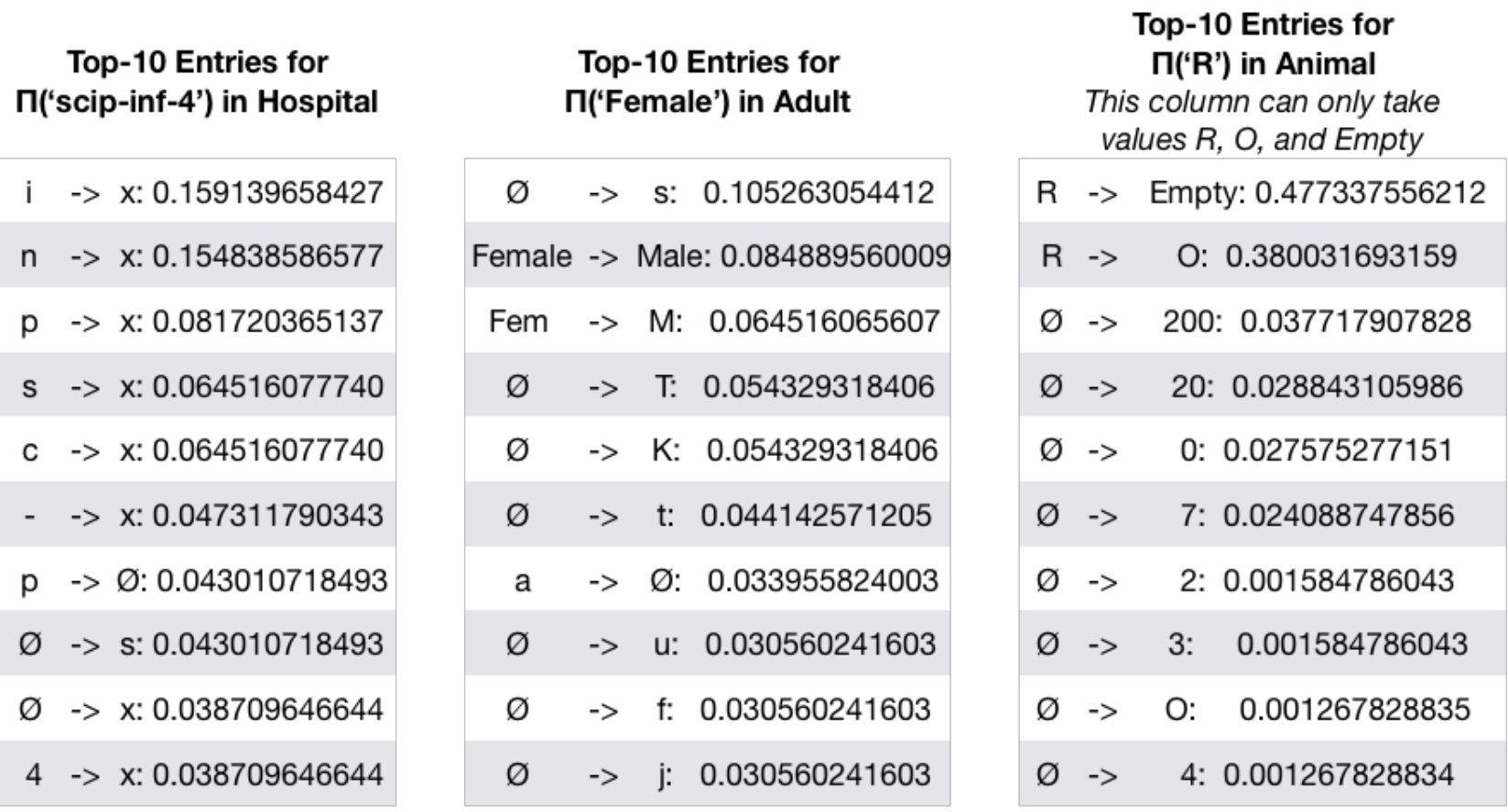The width and height of the screenshot is (1508, 812).
Task: Click the Hospital row 'Ø -> s: 0.043010718493'
Action: [x=198, y=644]
